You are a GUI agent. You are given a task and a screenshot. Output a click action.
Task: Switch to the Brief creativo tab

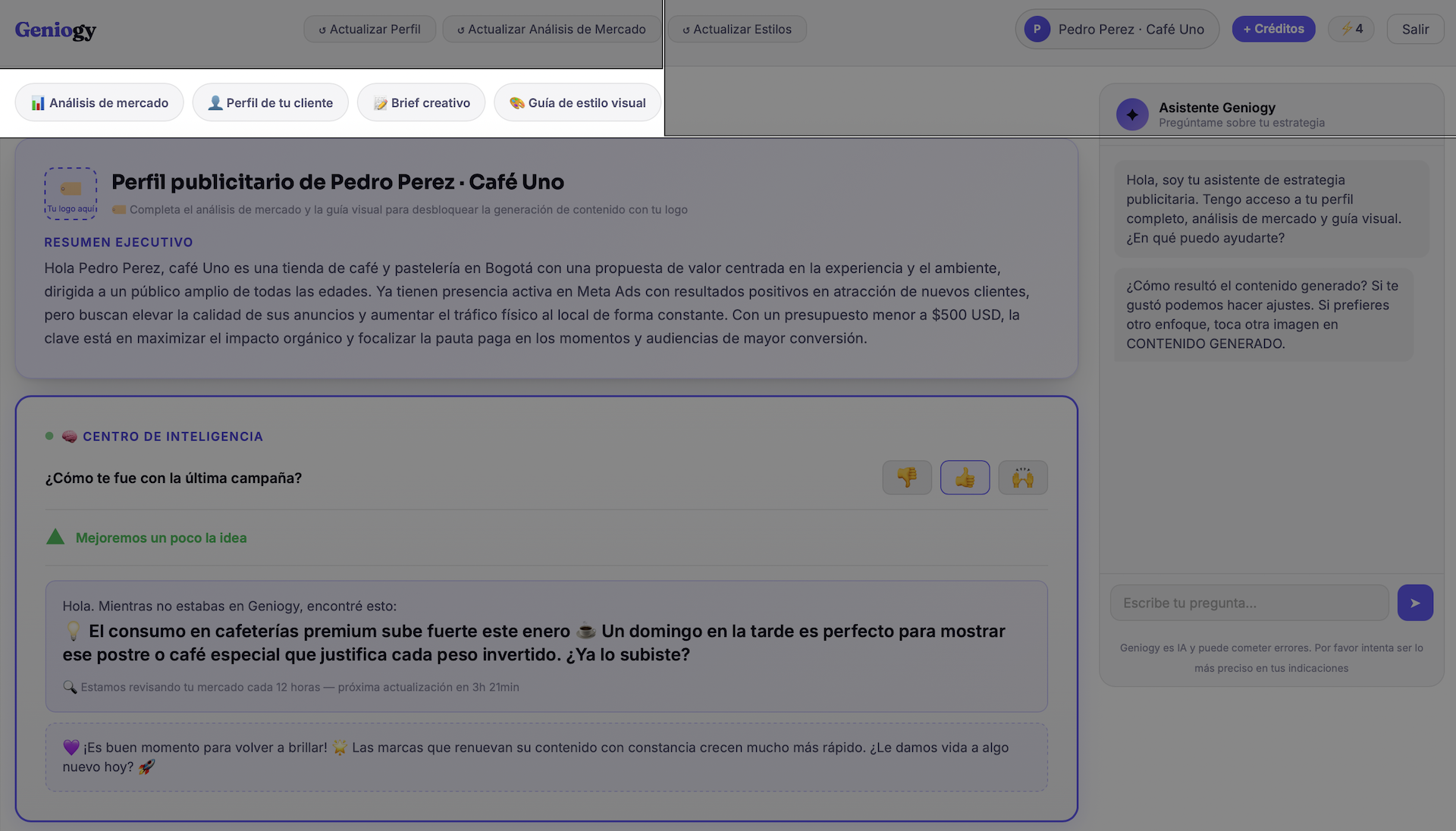pyautogui.click(x=421, y=102)
